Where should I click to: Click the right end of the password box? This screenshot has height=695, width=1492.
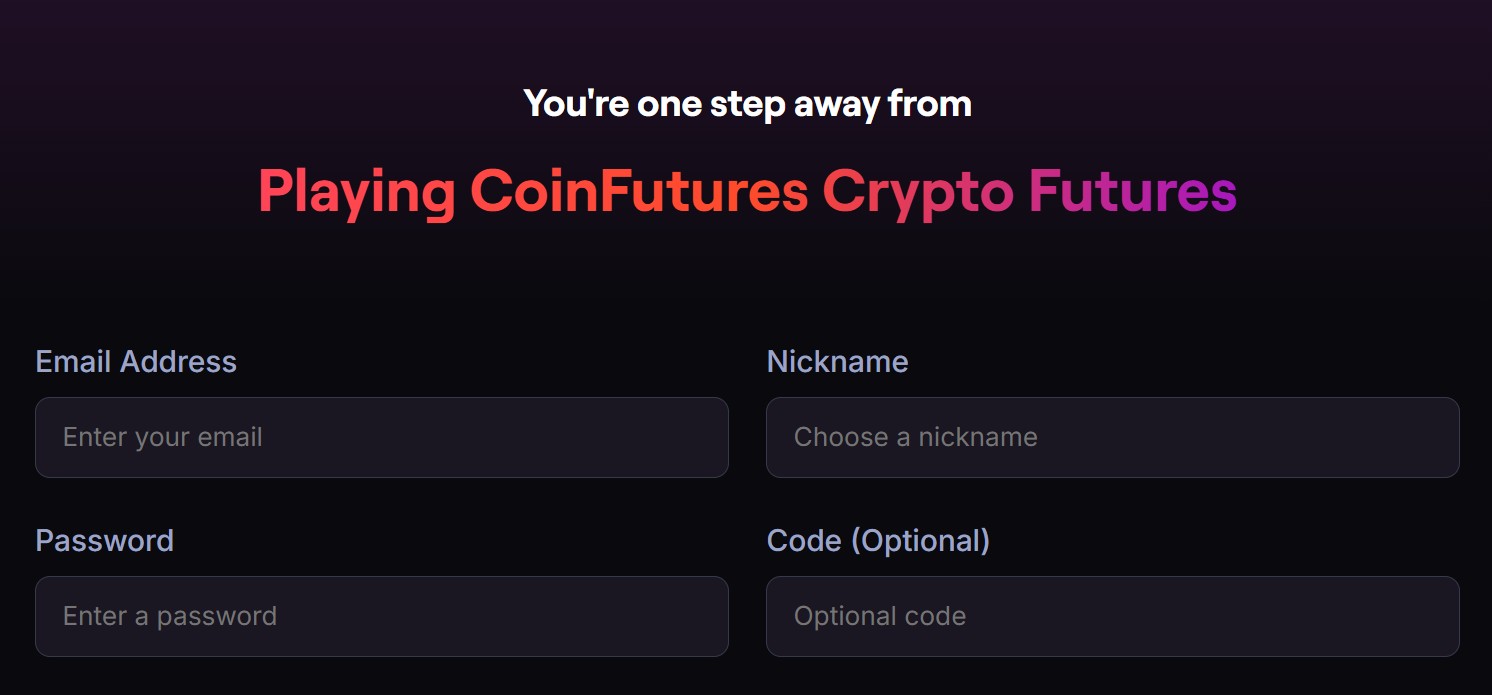point(700,616)
